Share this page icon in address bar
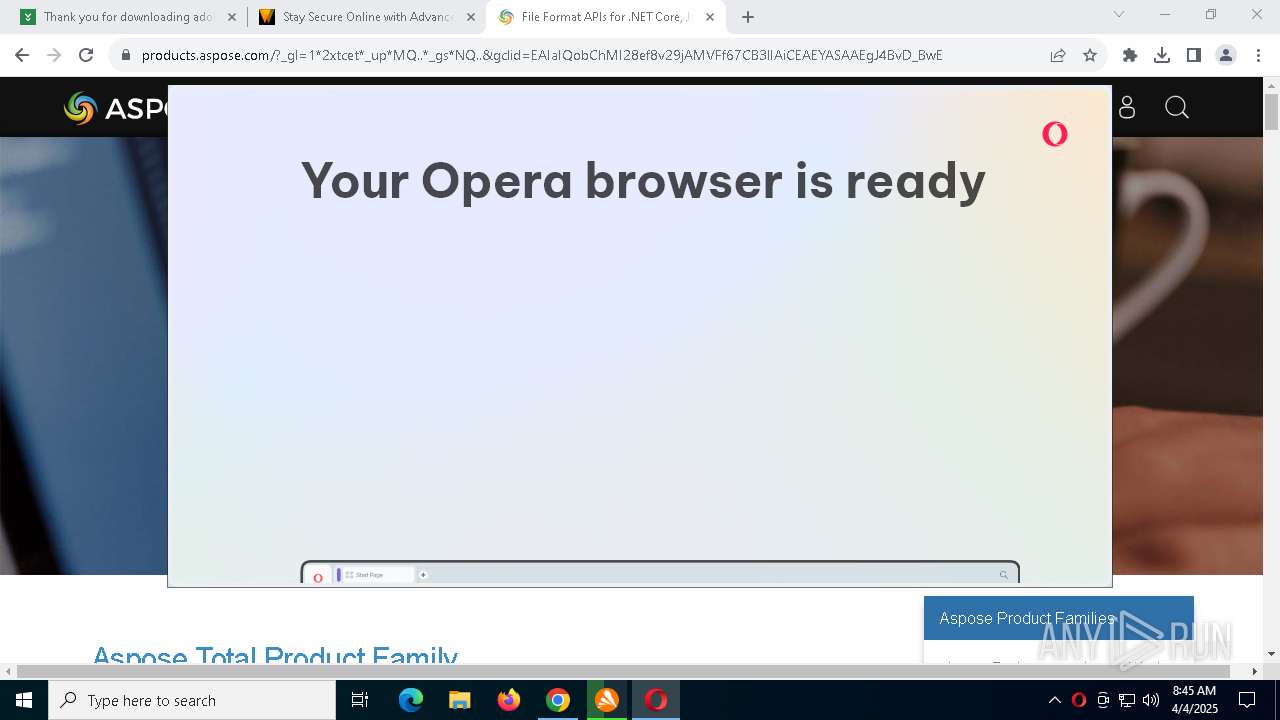Screen dimensions: 1280x720 pos(1058,55)
